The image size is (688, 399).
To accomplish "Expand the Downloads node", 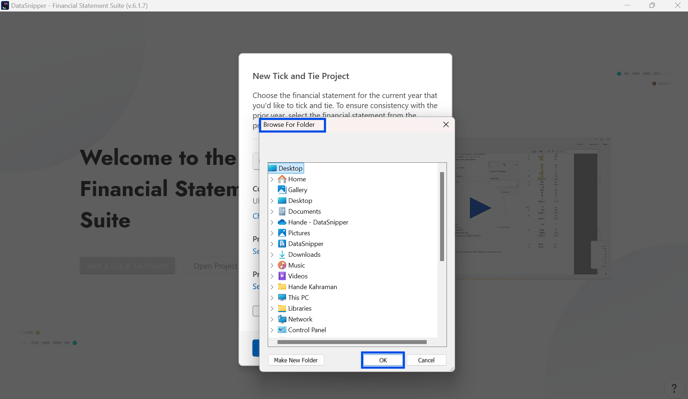I will point(272,254).
